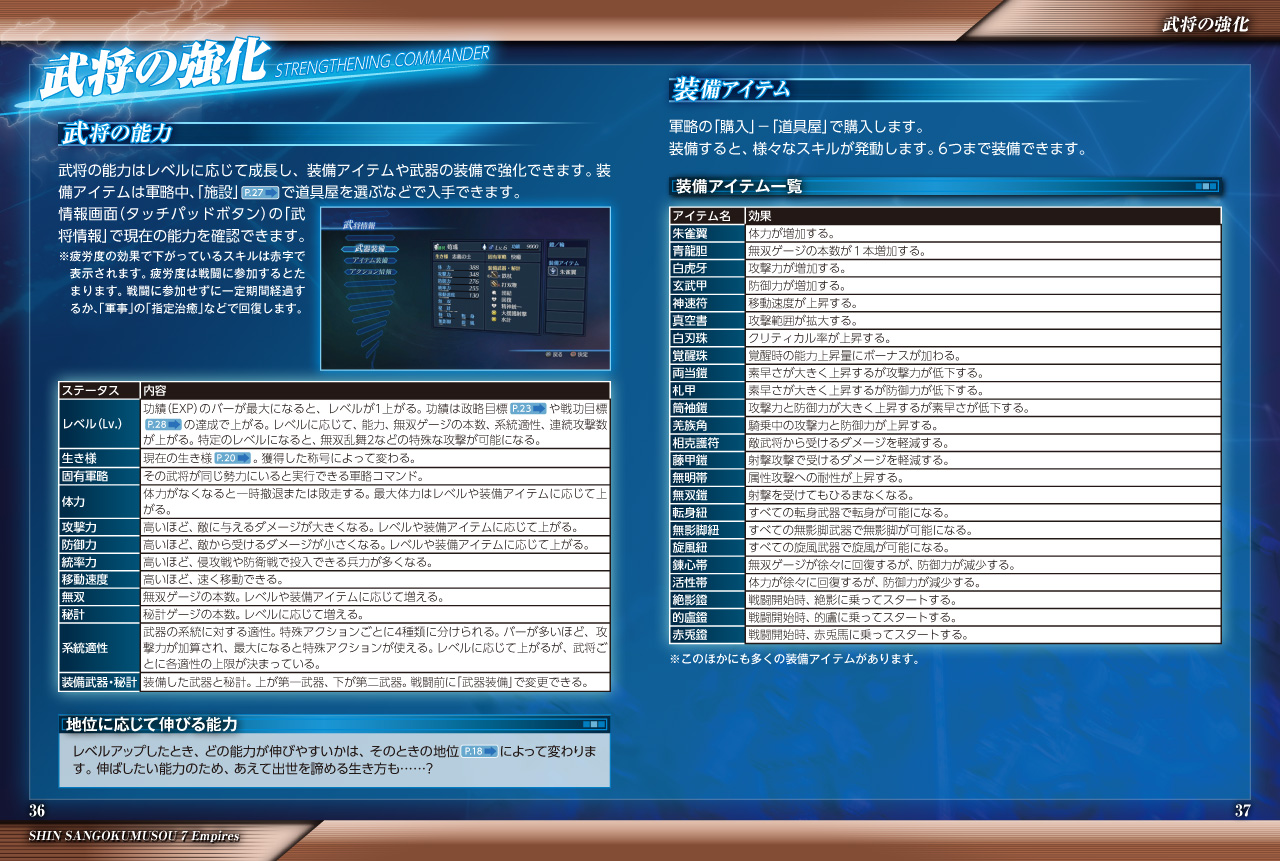
Task: Select the 朱雀翼 row in the item table
Action: point(945,234)
